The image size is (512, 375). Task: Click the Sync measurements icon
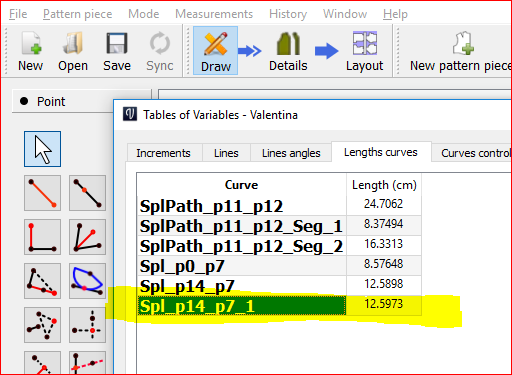(x=160, y=51)
